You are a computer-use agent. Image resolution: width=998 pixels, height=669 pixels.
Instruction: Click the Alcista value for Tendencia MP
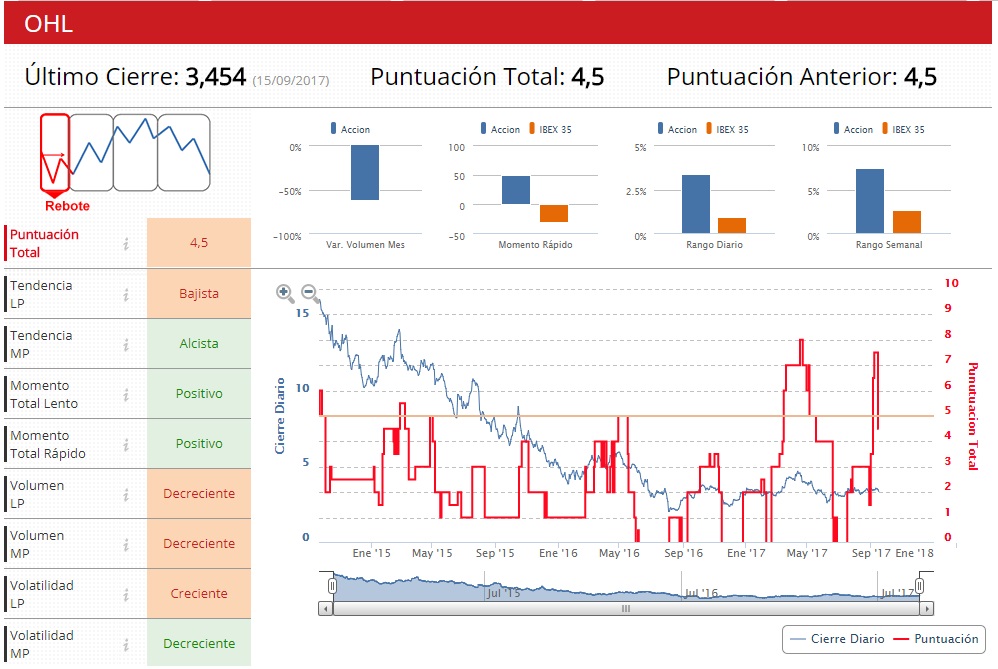pos(199,344)
